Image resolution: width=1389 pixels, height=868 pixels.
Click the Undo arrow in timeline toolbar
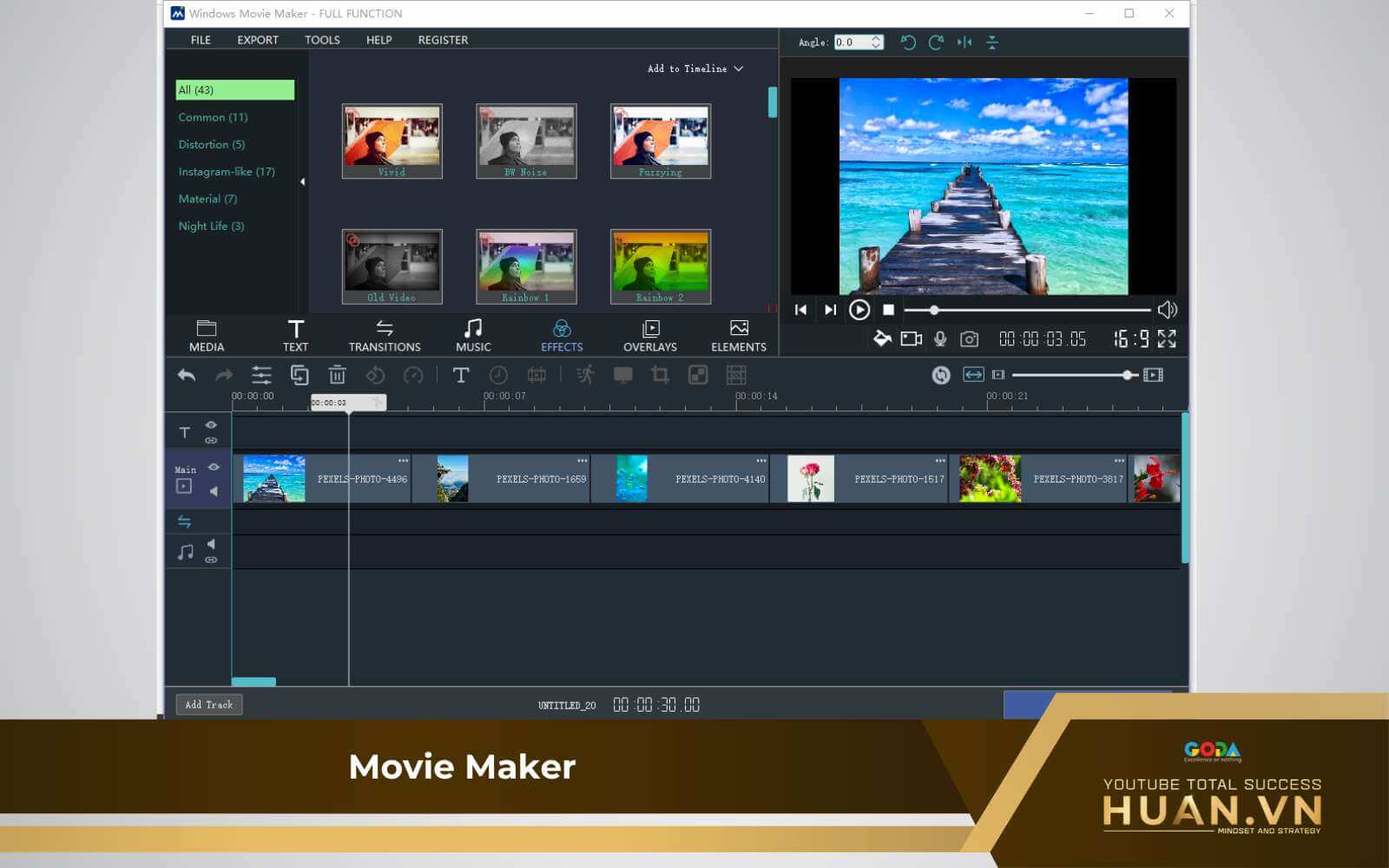click(x=187, y=375)
